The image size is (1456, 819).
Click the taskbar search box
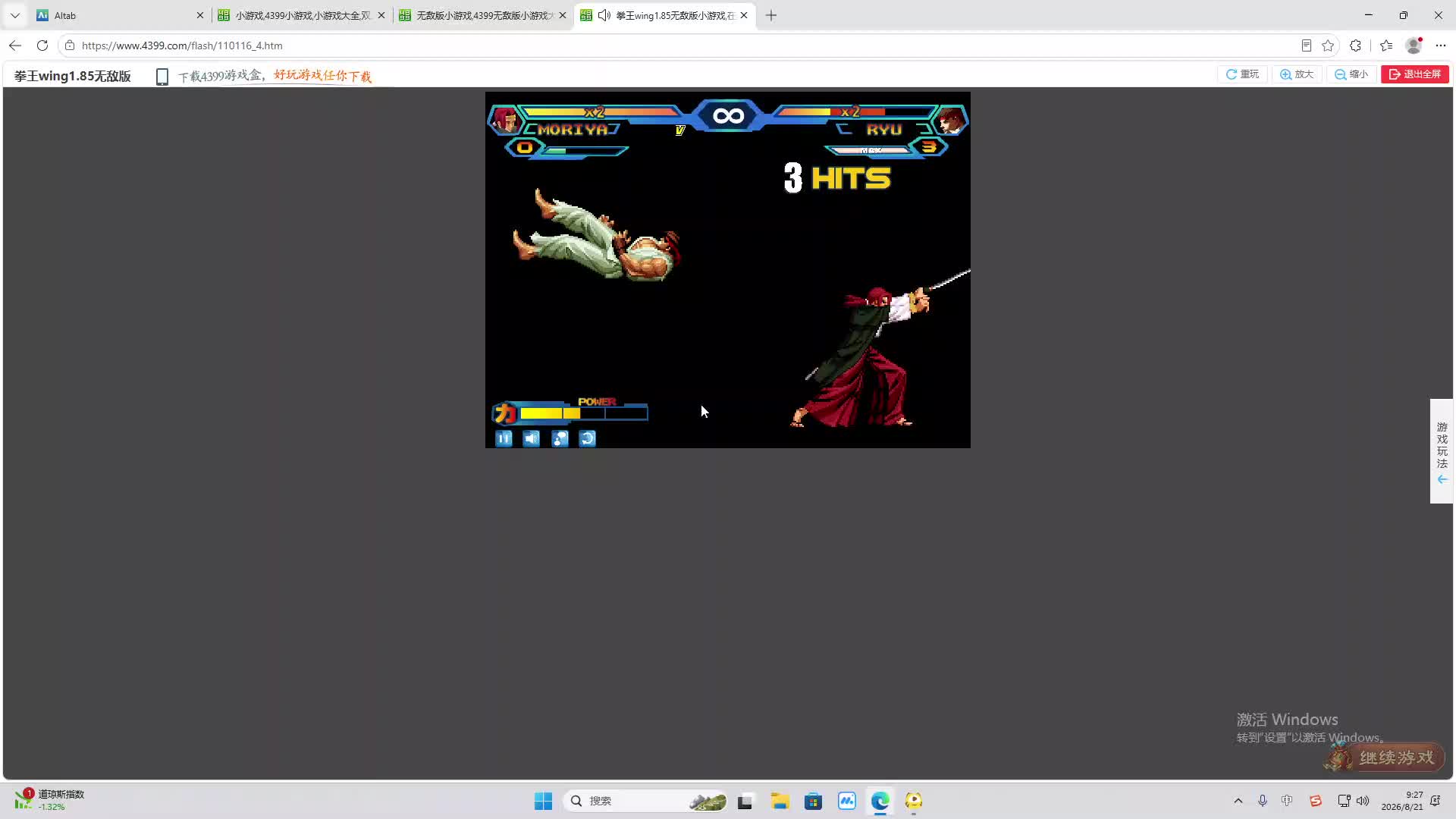tap(646, 801)
